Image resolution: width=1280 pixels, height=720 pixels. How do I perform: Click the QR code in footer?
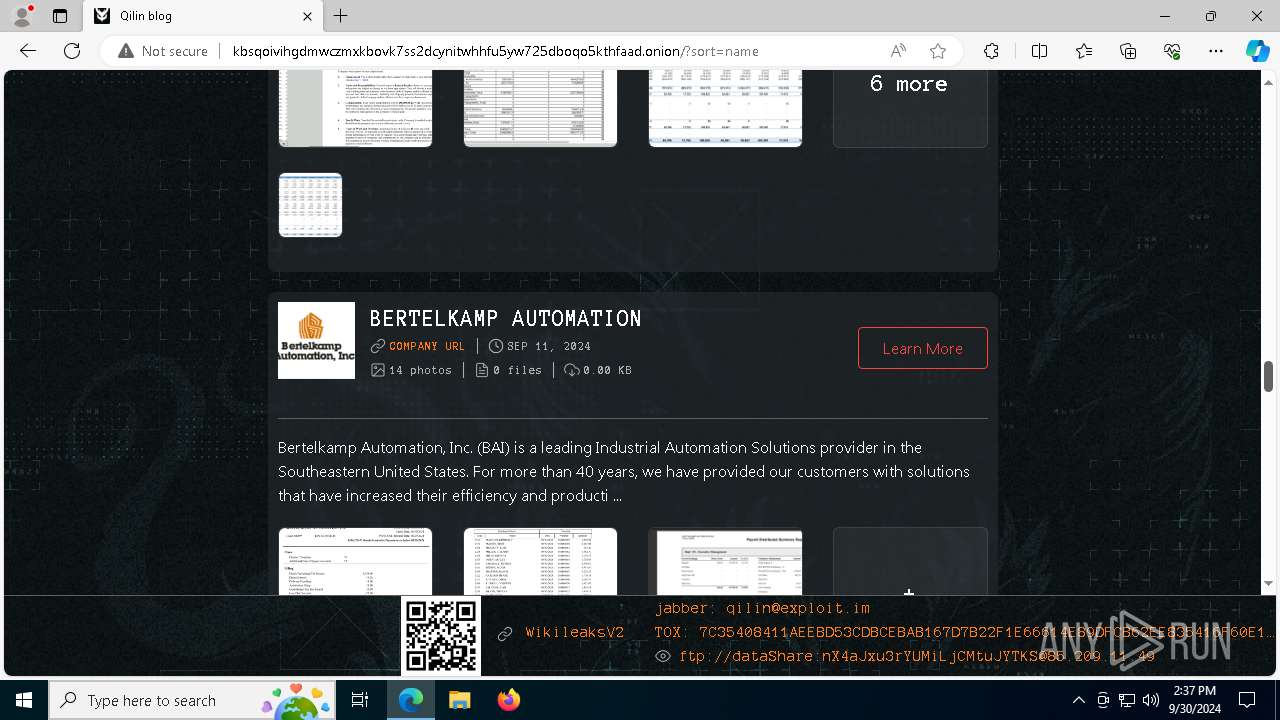pyautogui.click(x=441, y=636)
